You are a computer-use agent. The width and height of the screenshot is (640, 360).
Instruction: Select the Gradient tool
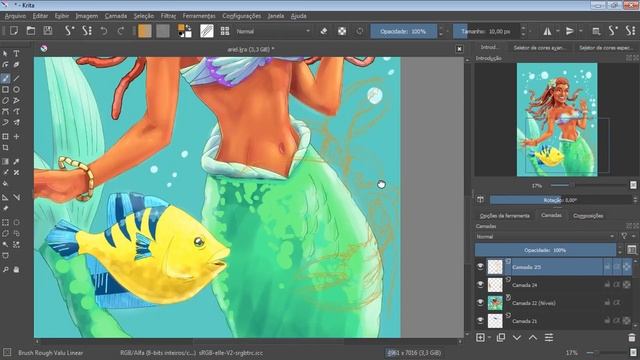[x=5, y=162]
